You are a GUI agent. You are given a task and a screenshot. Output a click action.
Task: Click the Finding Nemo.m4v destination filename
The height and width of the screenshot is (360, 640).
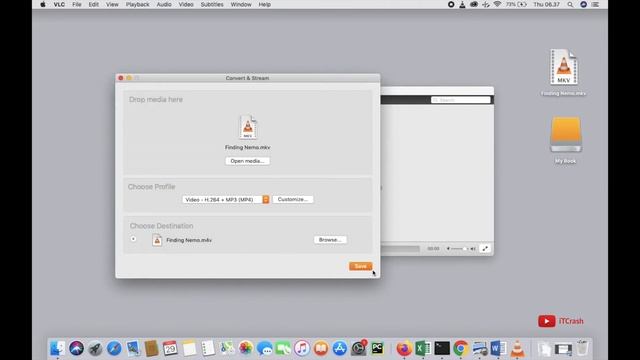[x=189, y=240]
